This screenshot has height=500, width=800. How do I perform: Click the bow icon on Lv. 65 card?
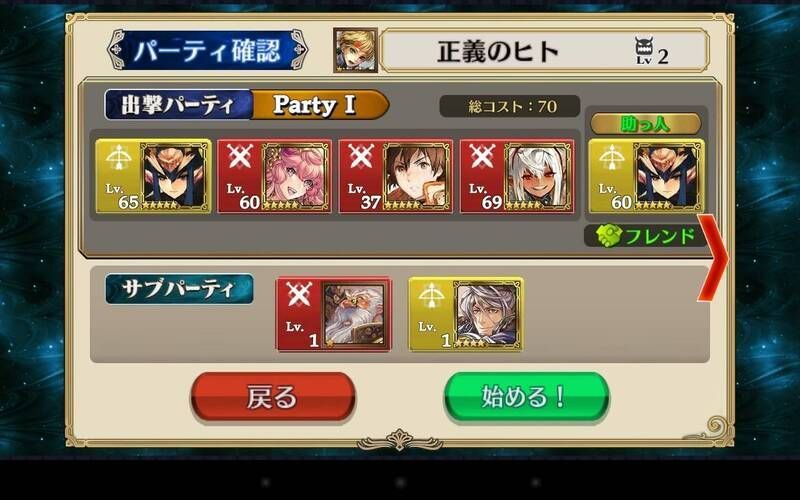(118, 156)
